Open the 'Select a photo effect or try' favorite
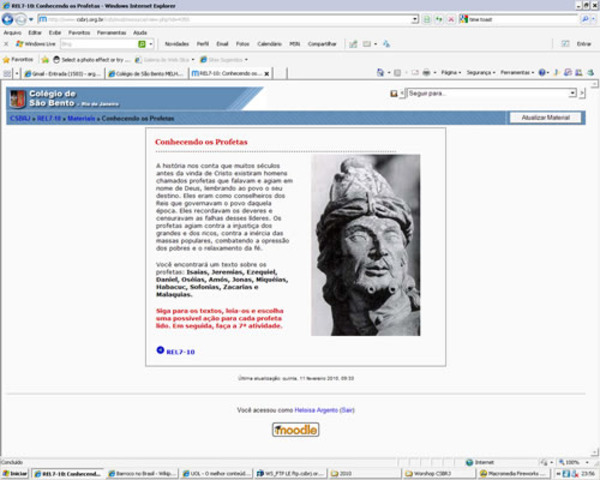 coord(91,60)
